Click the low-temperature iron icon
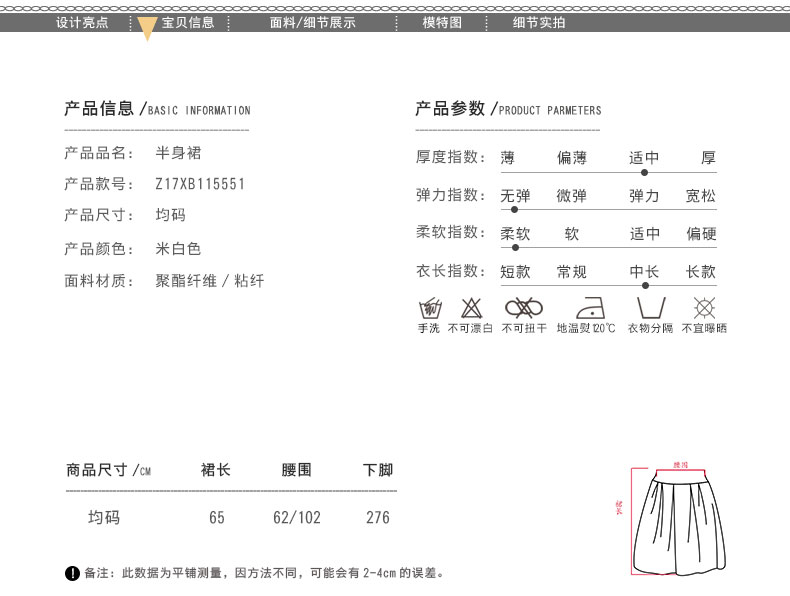The height and width of the screenshot is (596, 790). click(590, 308)
